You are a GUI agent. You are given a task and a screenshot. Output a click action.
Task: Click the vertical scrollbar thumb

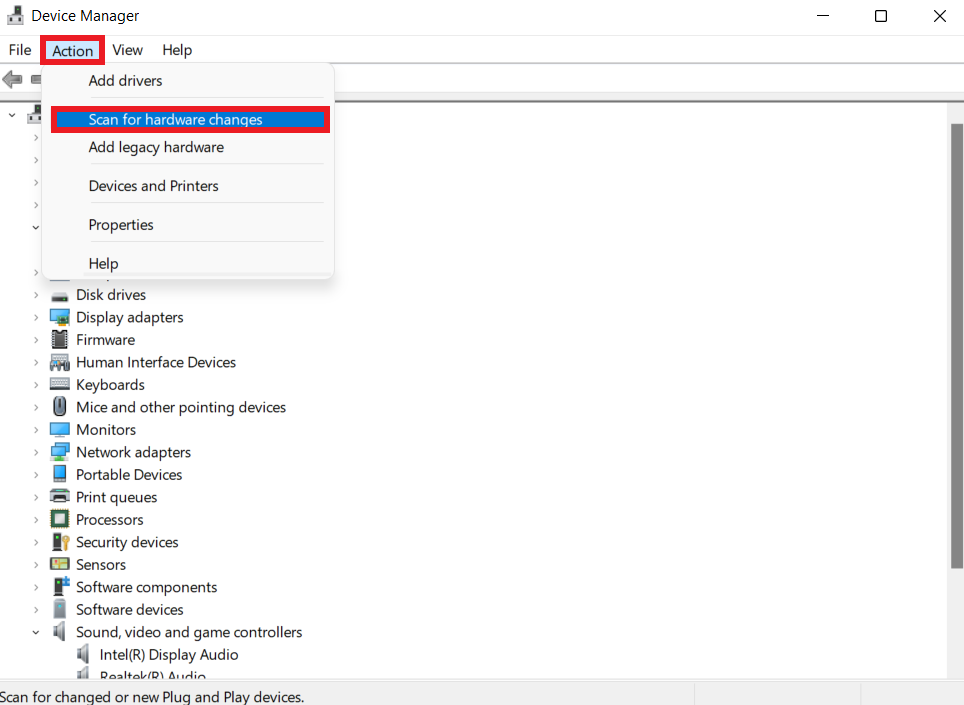coord(957,346)
